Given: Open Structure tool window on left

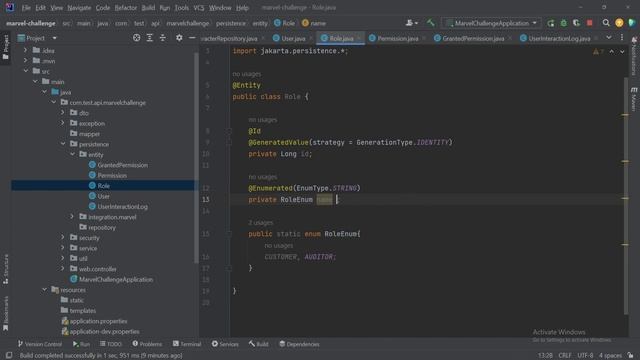Looking at the screenshot, I should pyautogui.click(x=6, y=269).
